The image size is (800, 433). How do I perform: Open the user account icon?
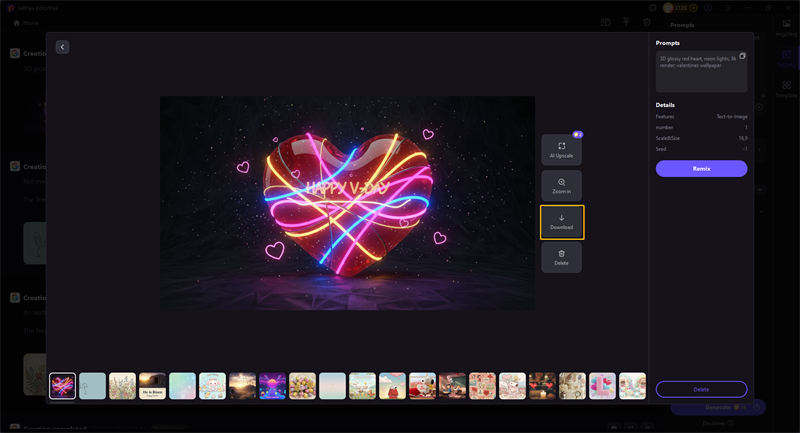click(708, 8)
